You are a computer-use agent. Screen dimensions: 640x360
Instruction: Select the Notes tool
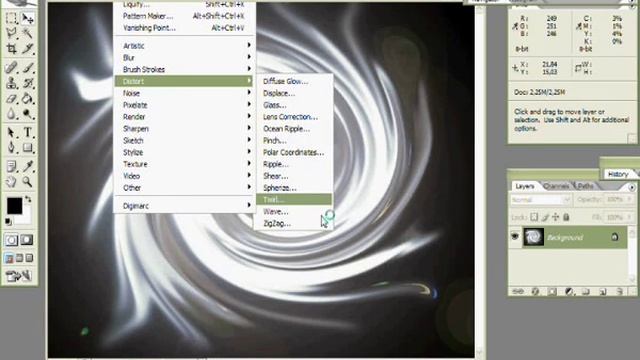point(11,166)
